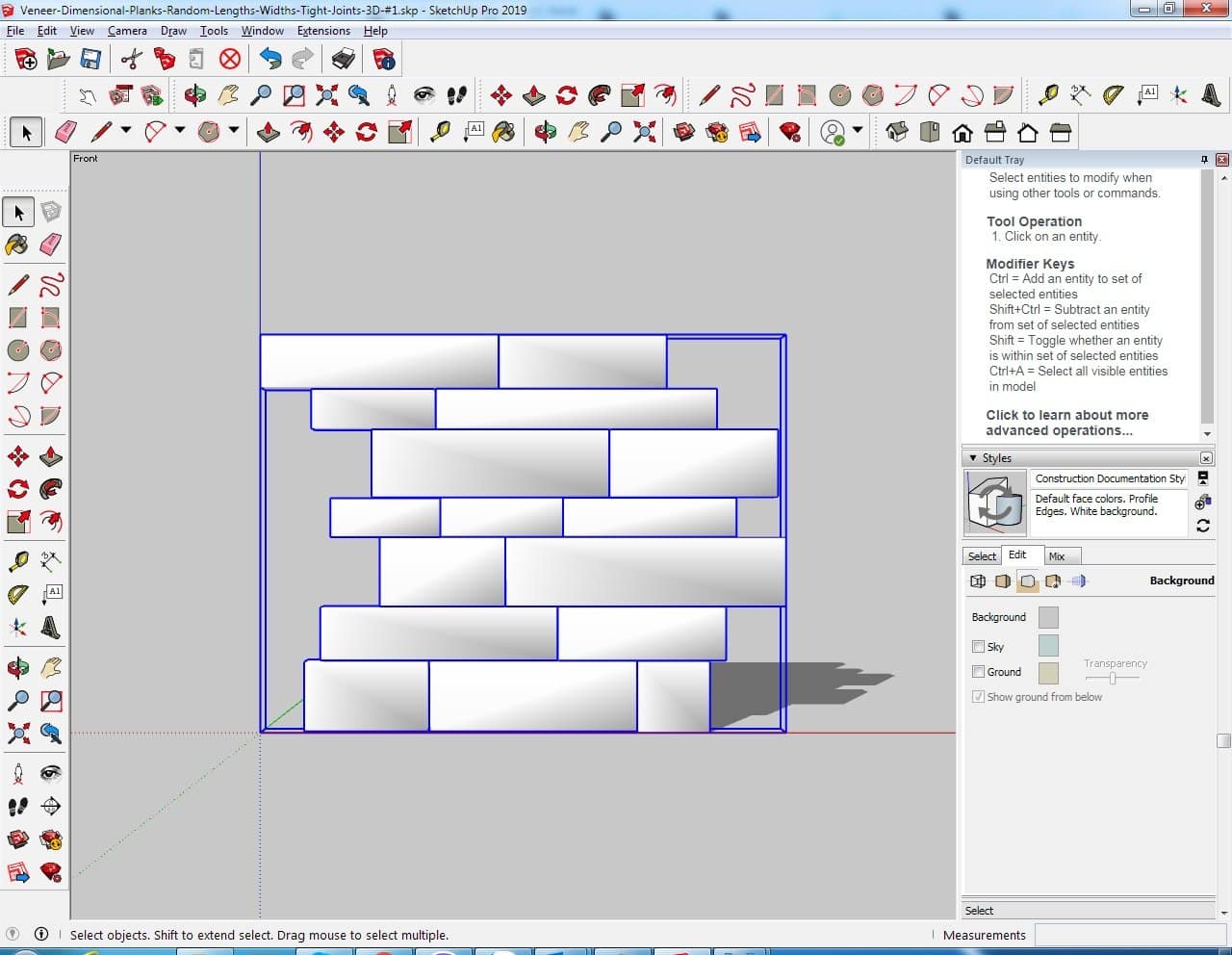Viewport: 1232px width, 955px height.
Task: Click the Background color swatch
Action: click(x=1048, y=617)
